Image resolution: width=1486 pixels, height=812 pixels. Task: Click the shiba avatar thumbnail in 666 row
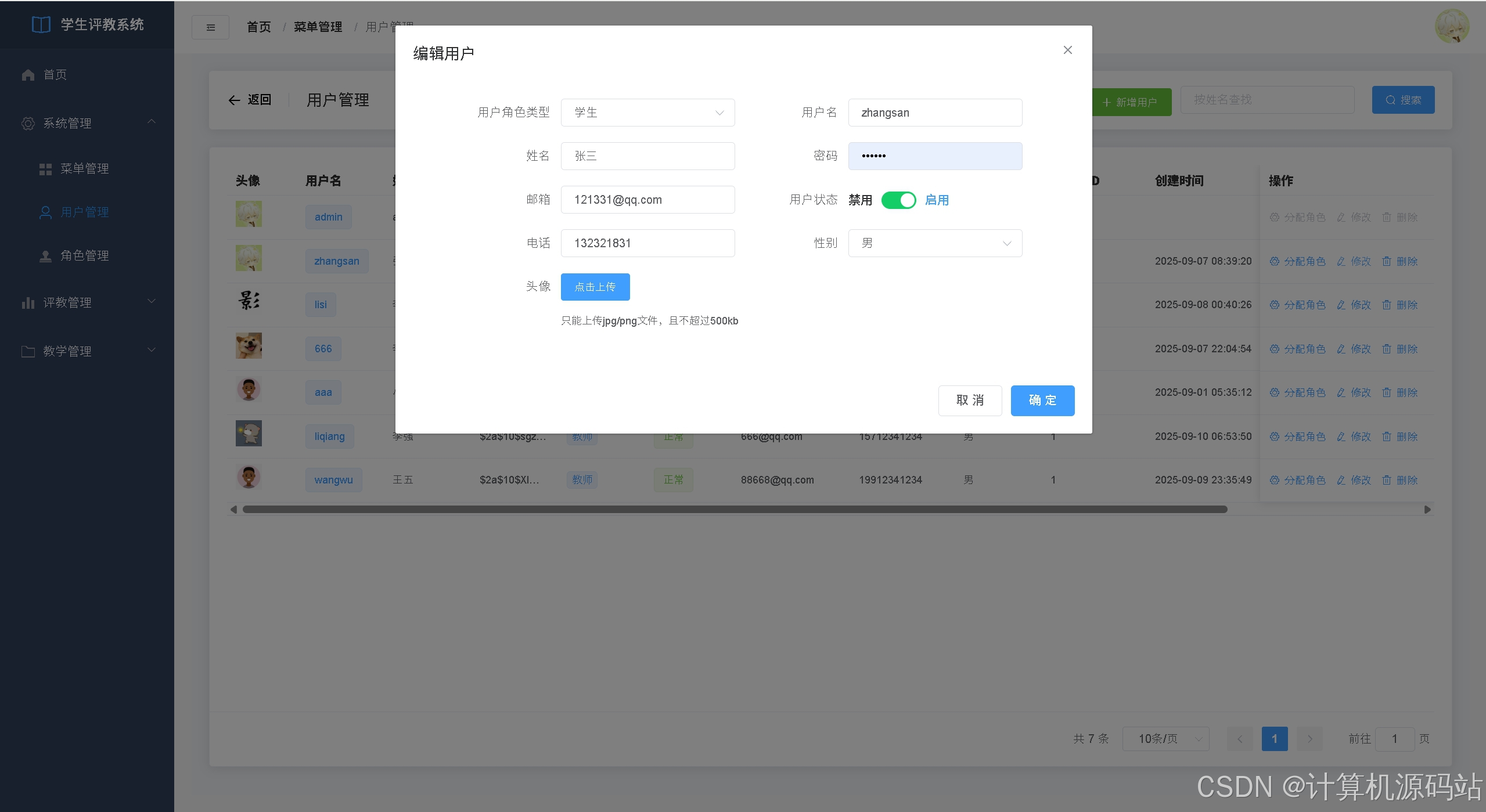249,345
